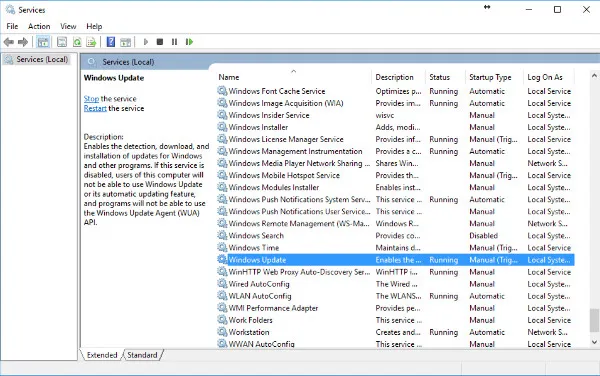
Task: Click the Services app icon in title bar
Action: coord(10,10)
